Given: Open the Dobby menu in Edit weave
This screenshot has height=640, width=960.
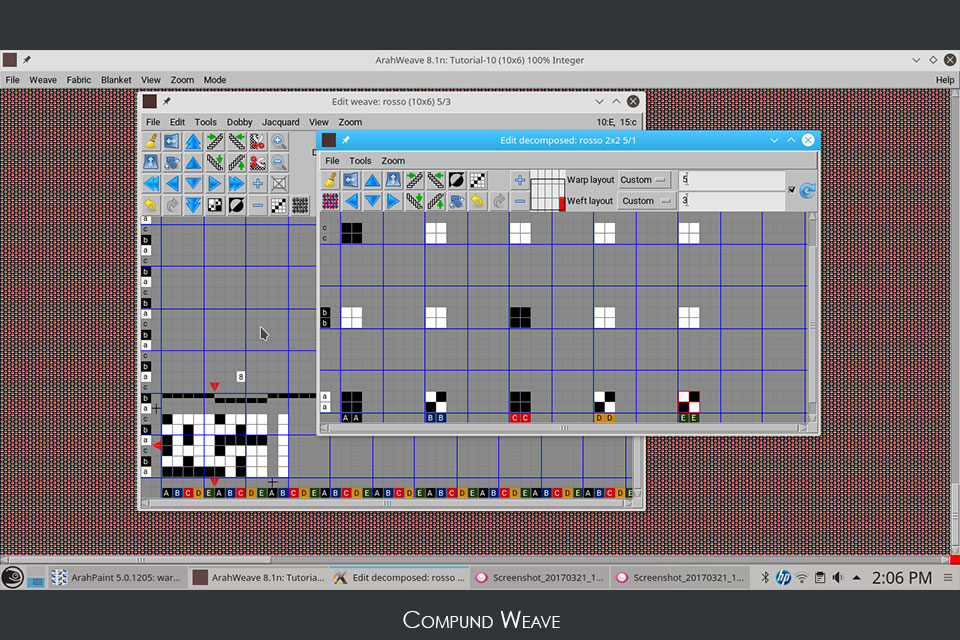Looking at the screenshot, I should point(239,122).
